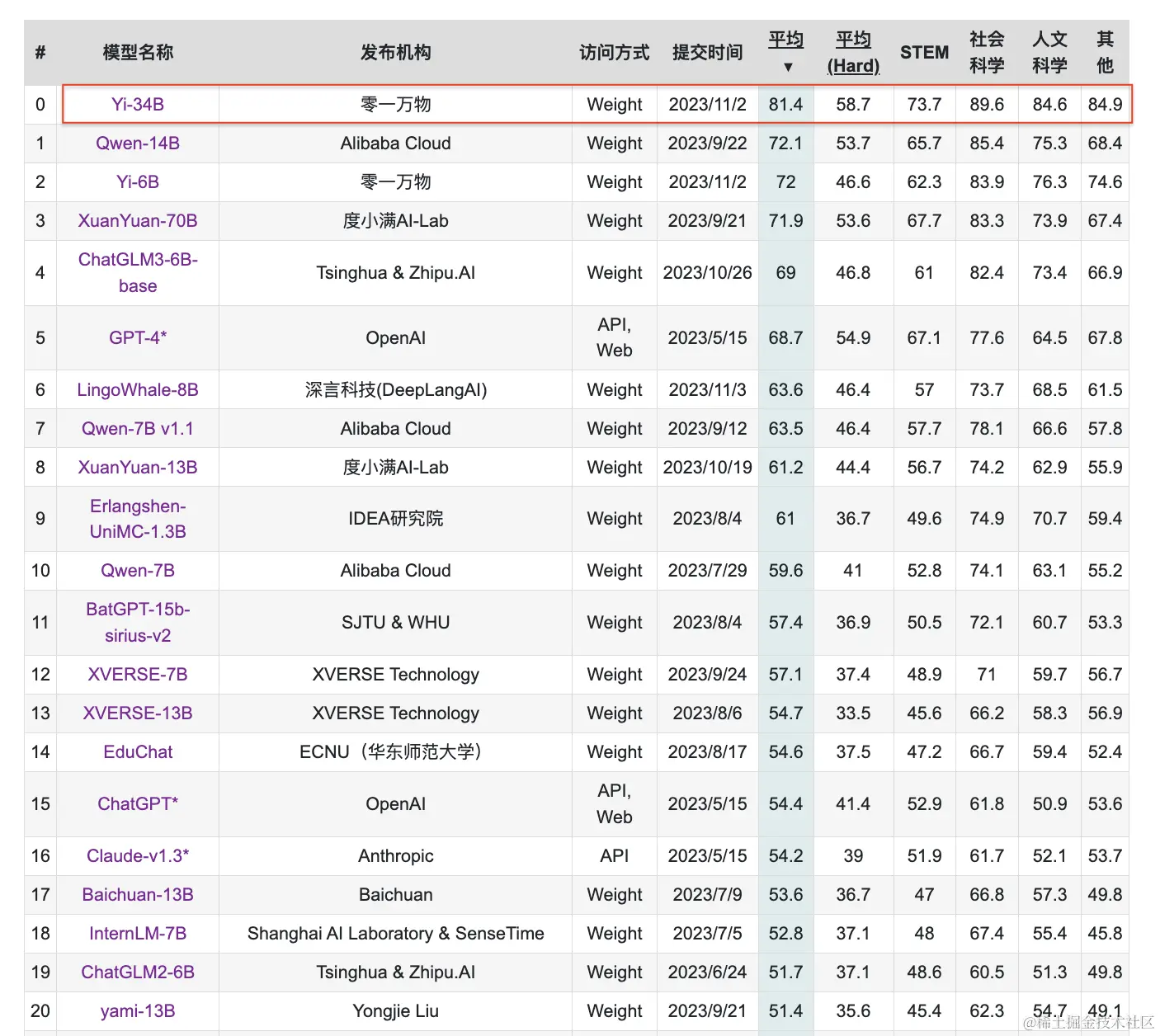The height and width of the screenshot is (1036, 1160).
Task: Open the Baichuan-13B model link
Action: click(x=138, y=895)
